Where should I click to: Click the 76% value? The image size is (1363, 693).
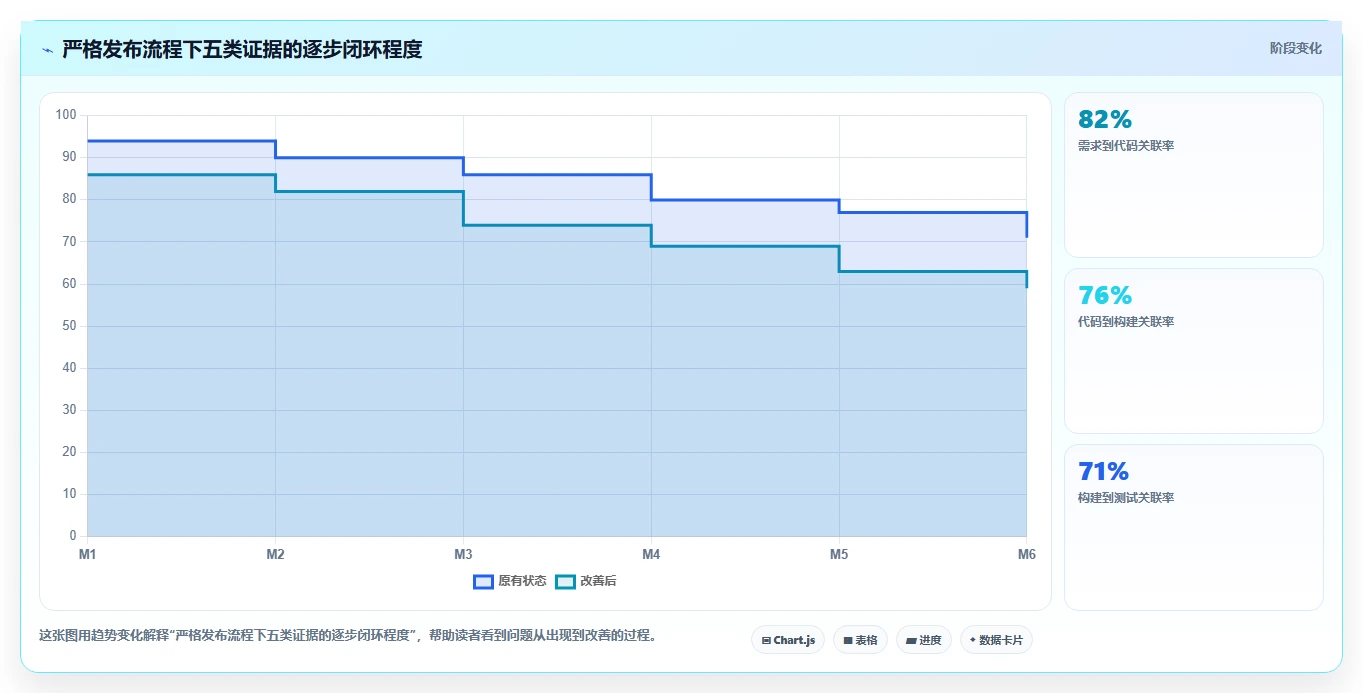pos(1105,296)
